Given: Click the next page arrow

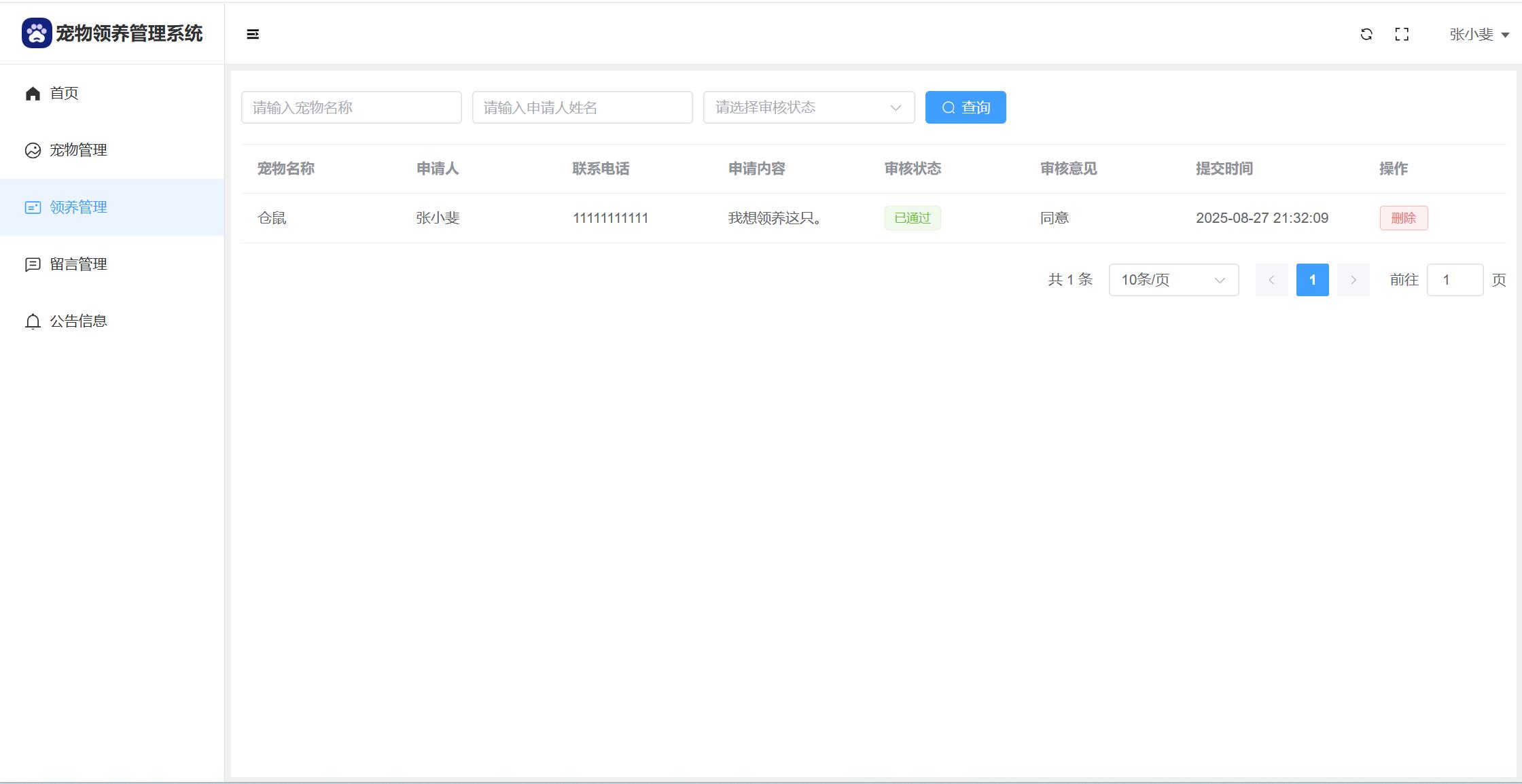Looking at the screenshot, I should point(1353,280).
